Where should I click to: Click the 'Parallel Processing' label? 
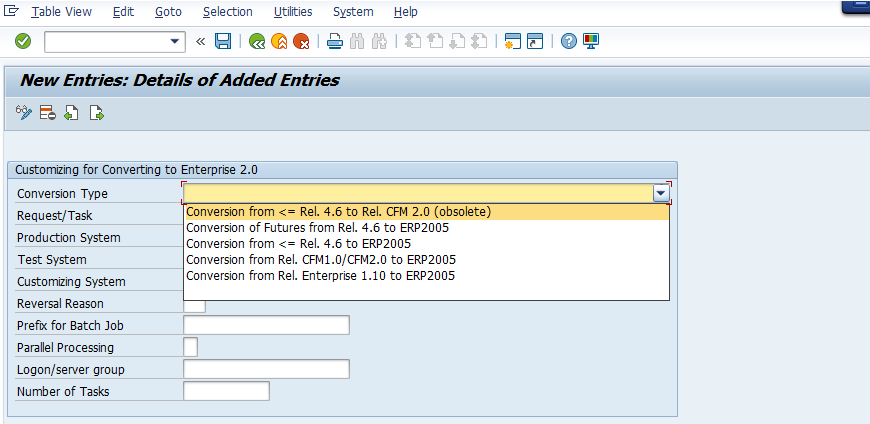[x=65, y=347]
